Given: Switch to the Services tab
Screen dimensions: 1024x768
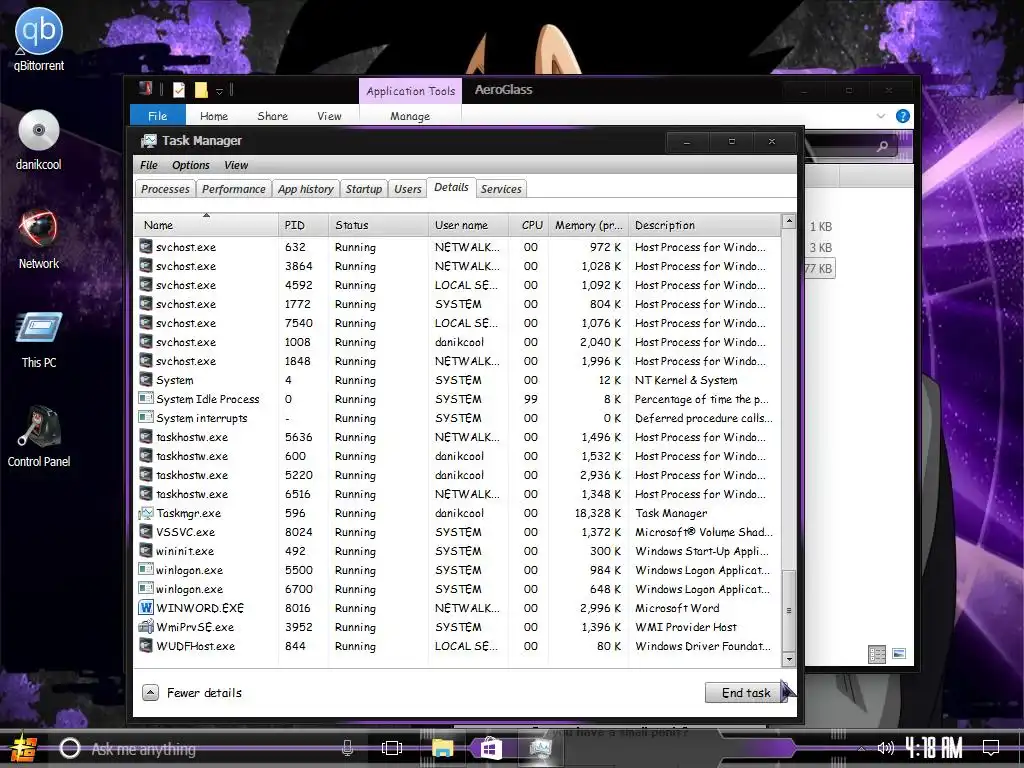Looking at the screenshot, I should tap(501, 189).
